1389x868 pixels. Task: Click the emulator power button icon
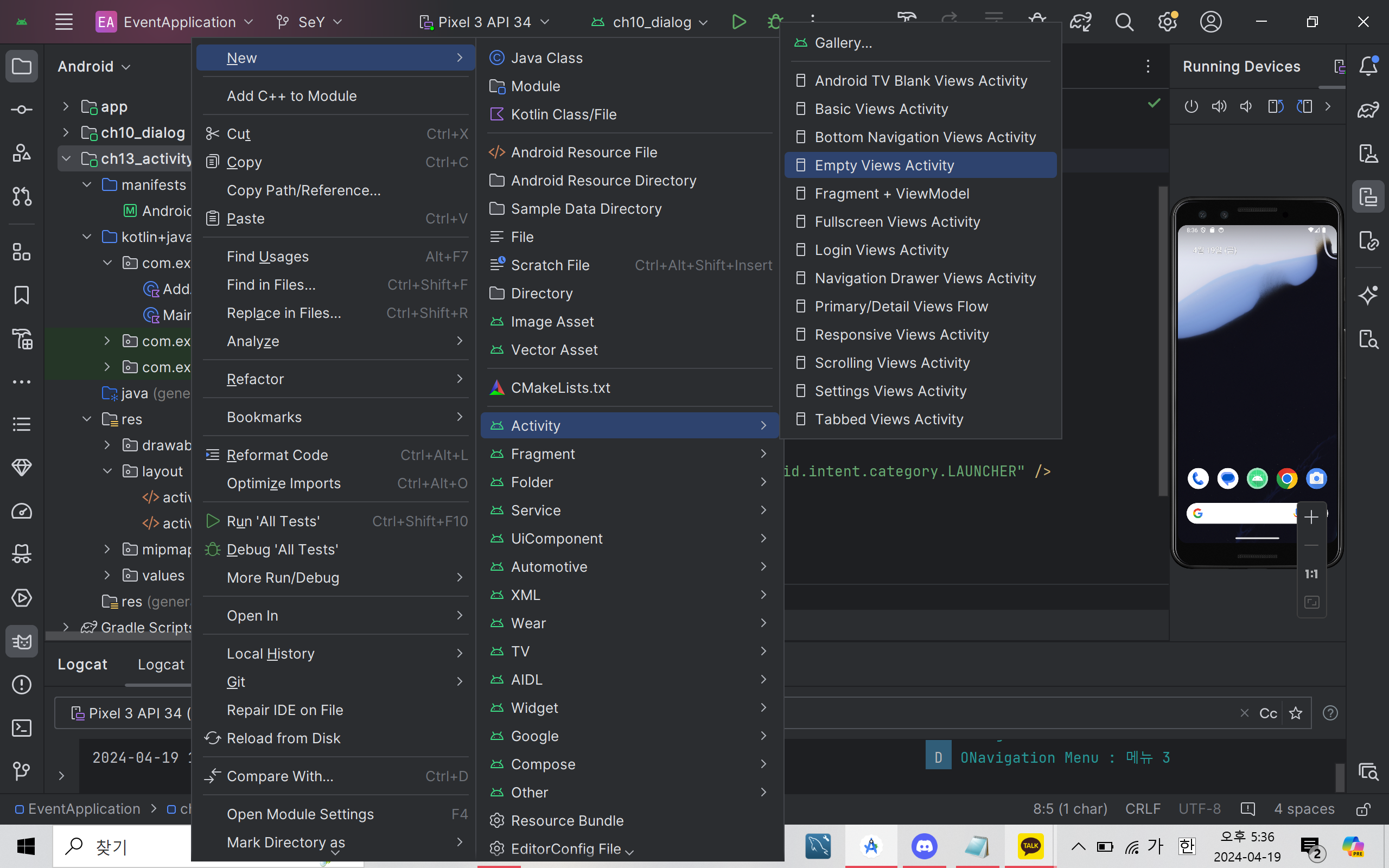(x=1191, y=106)
